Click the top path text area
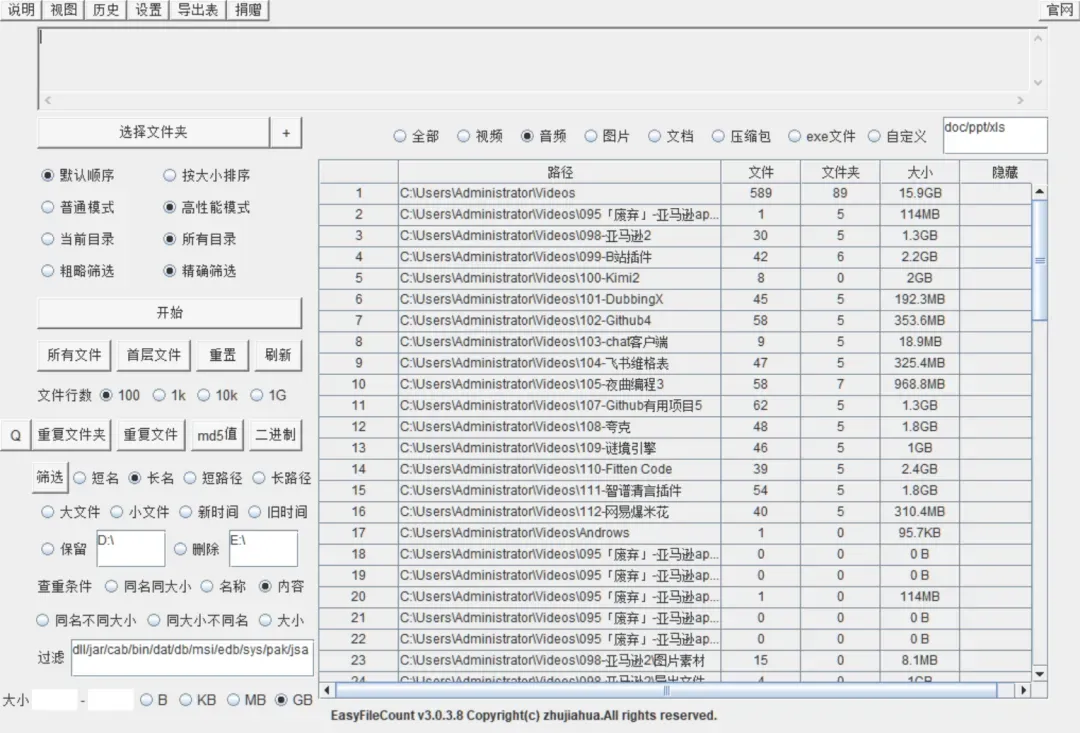This screenshot has width=1080, height=733. coord(534,61)
